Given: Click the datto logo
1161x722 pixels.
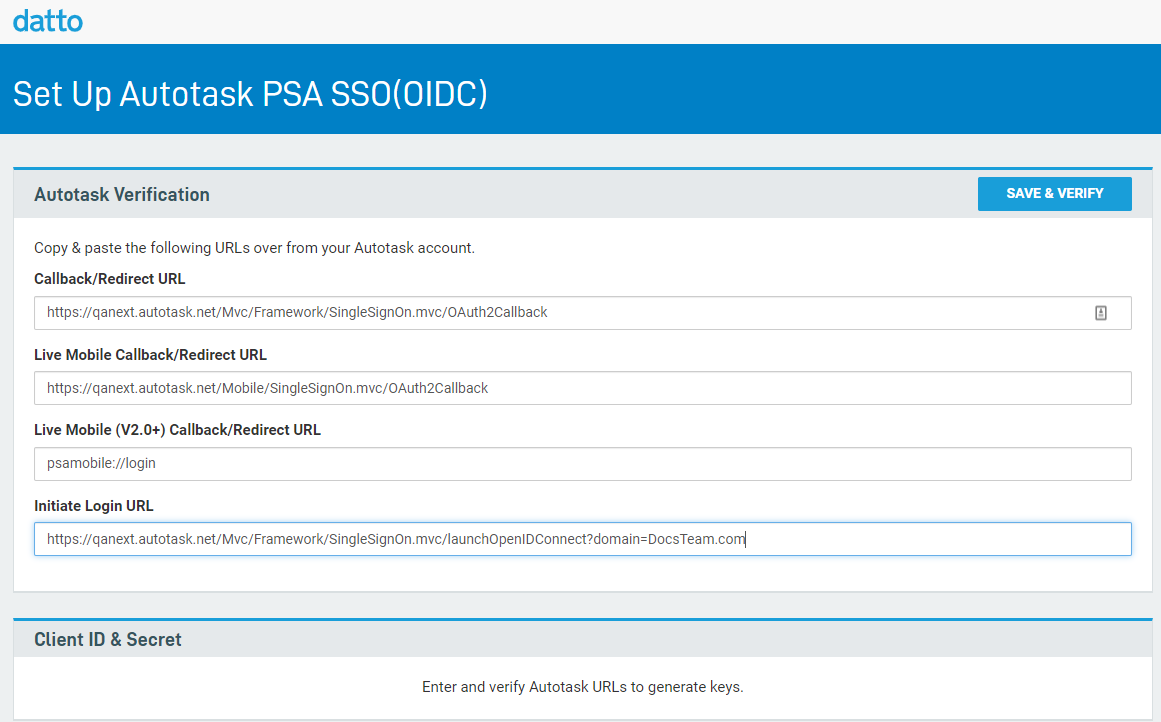Looking at the screenshot, I should pyautogui.click(x=47, y=21).
